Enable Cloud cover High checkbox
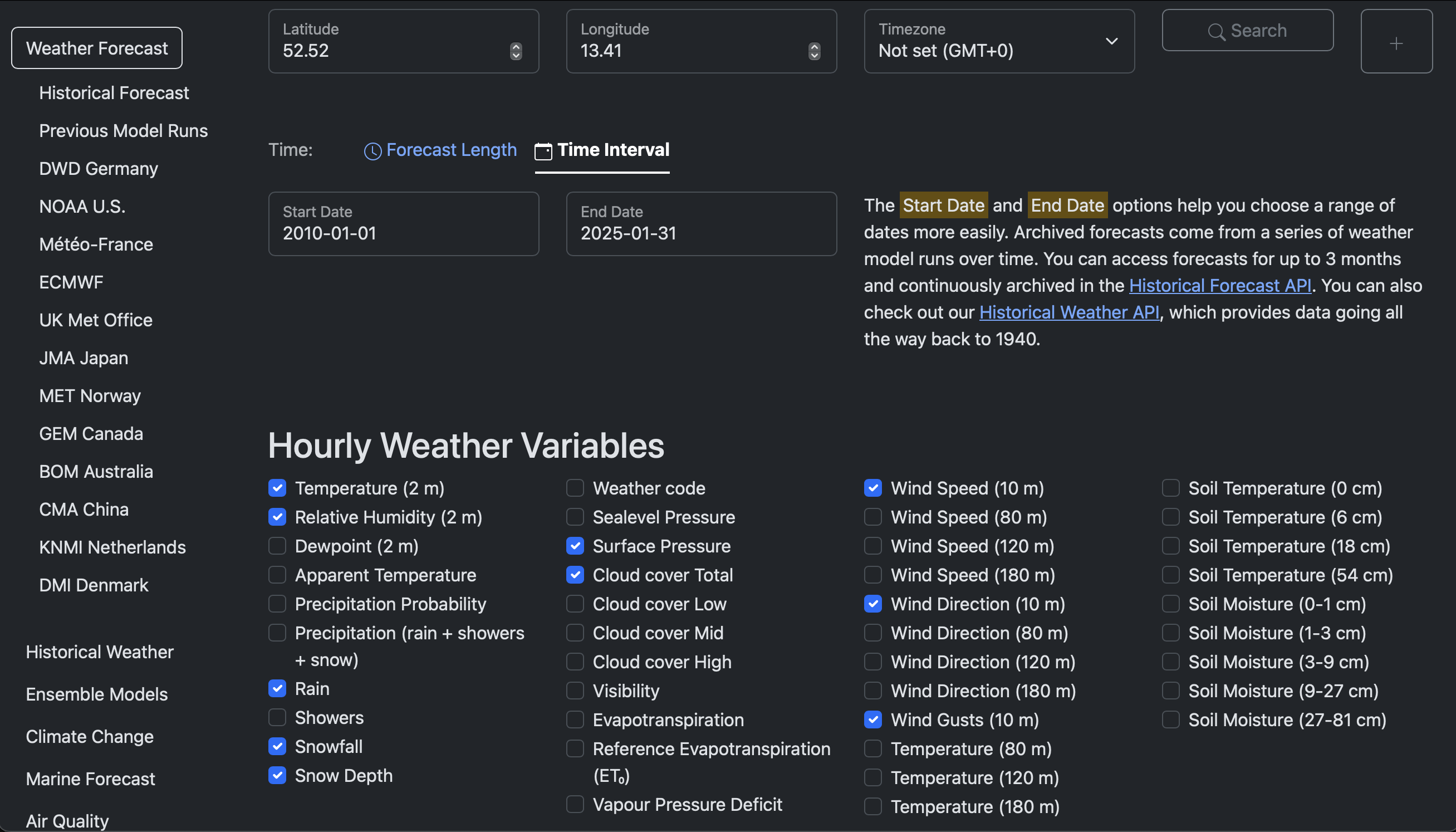This screenshot has width=1456, height=832. (575, 662)
